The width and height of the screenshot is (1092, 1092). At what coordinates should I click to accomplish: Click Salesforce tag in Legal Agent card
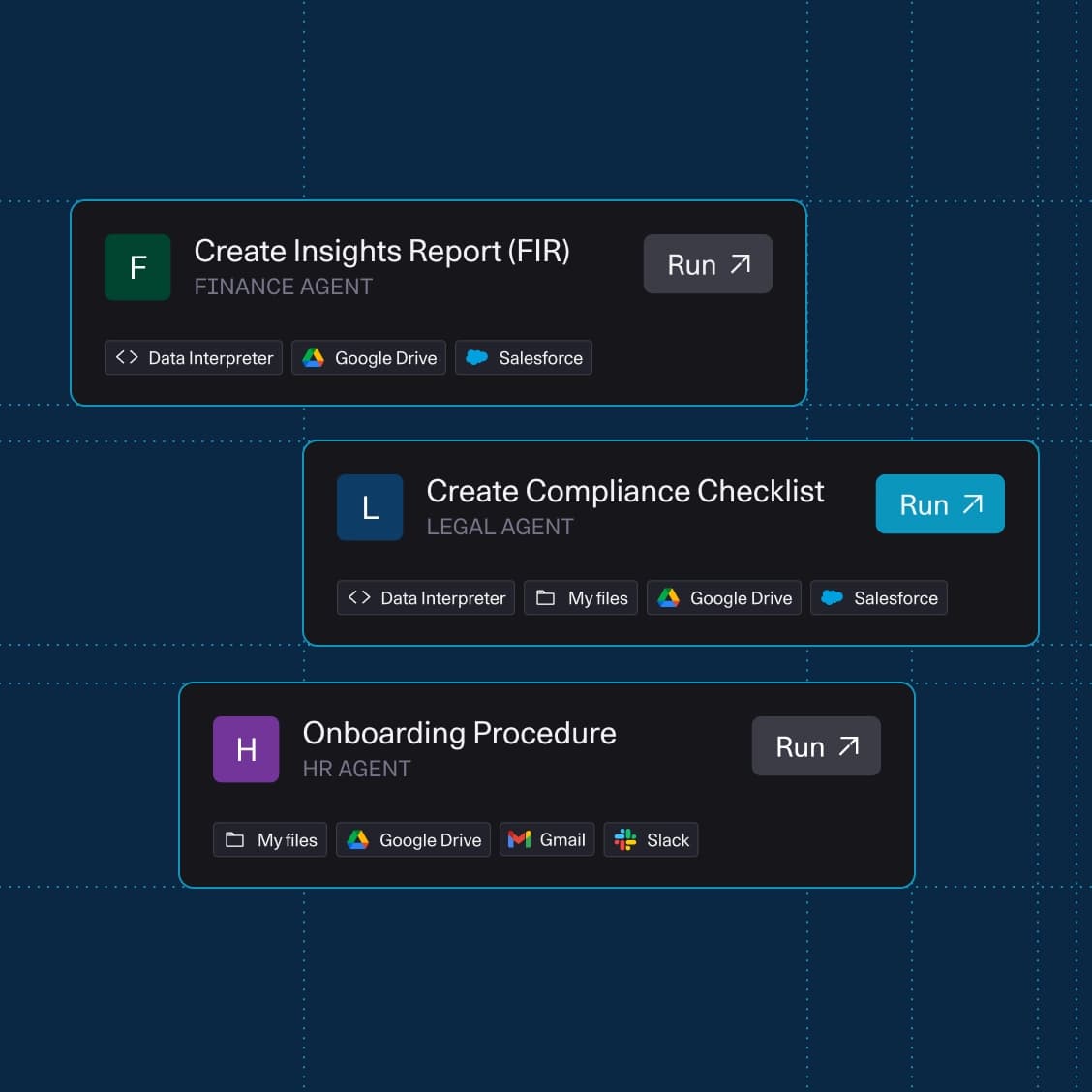pos(879,598)
